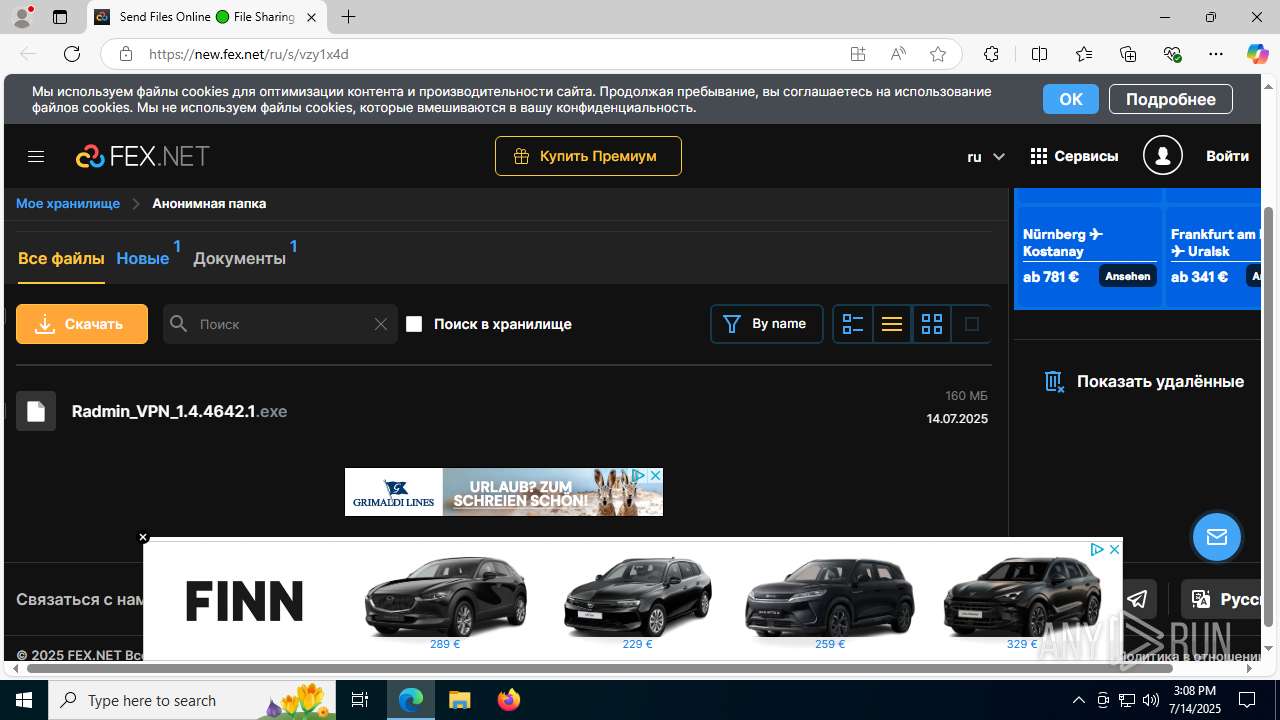Click the Radmin_VPN file icon

point(36,411)
